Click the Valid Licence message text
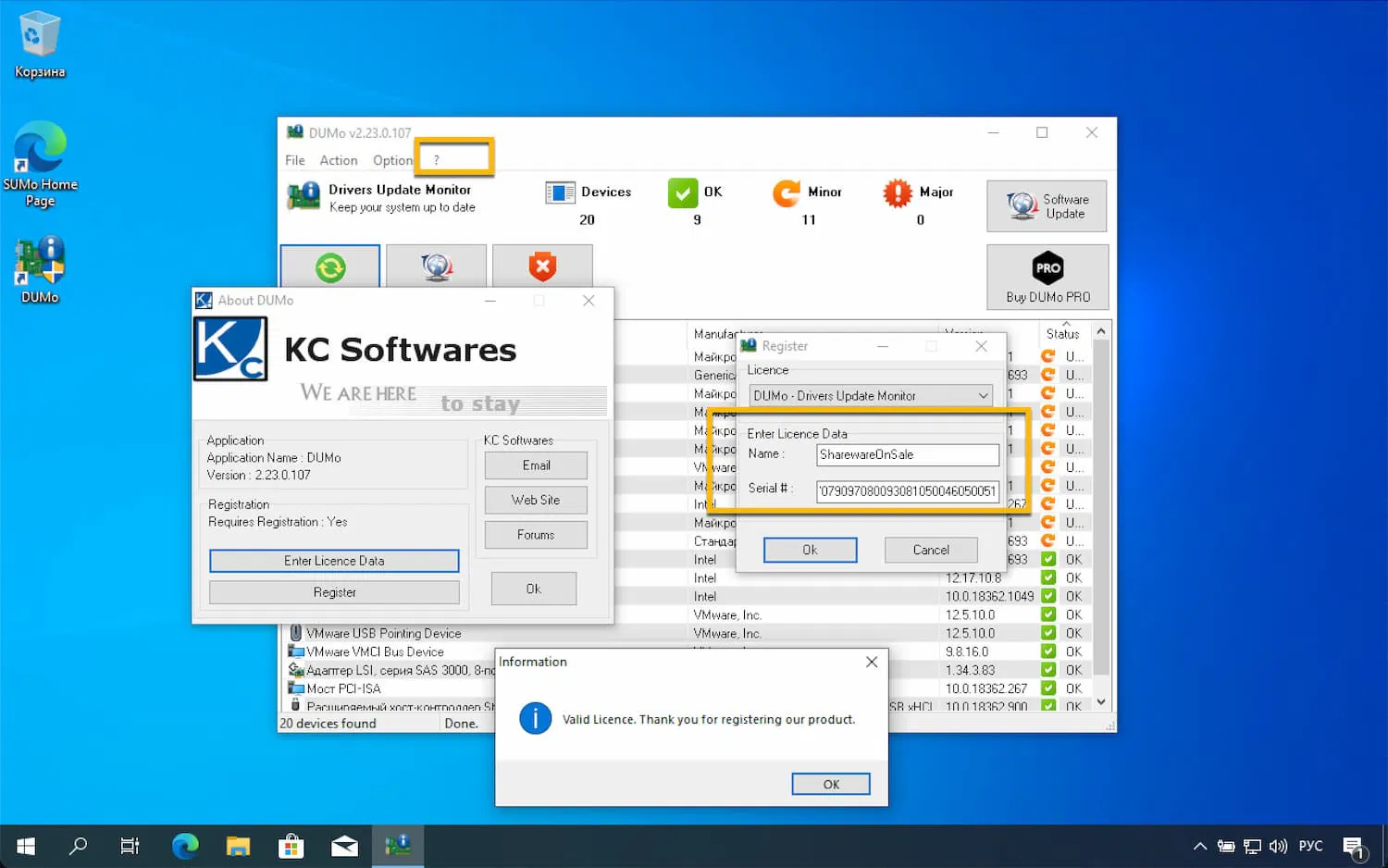This screenshot has height=868, width=1388. tap(709, 719)
